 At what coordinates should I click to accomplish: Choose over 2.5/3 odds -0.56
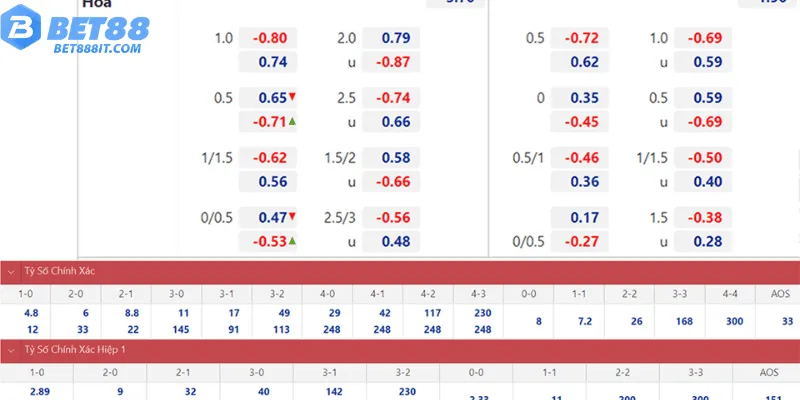391,217
